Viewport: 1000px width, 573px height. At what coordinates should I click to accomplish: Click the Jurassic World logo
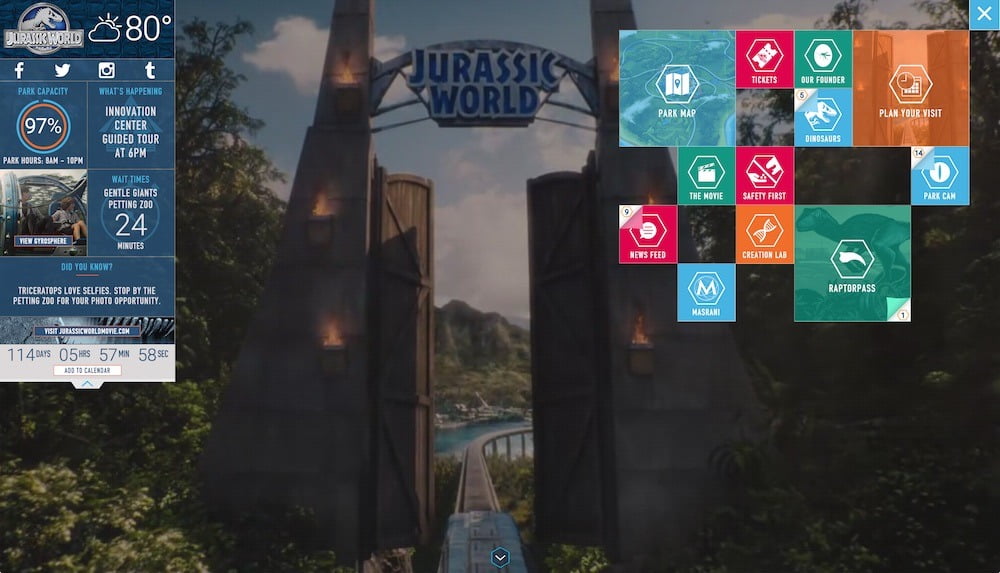43,30
